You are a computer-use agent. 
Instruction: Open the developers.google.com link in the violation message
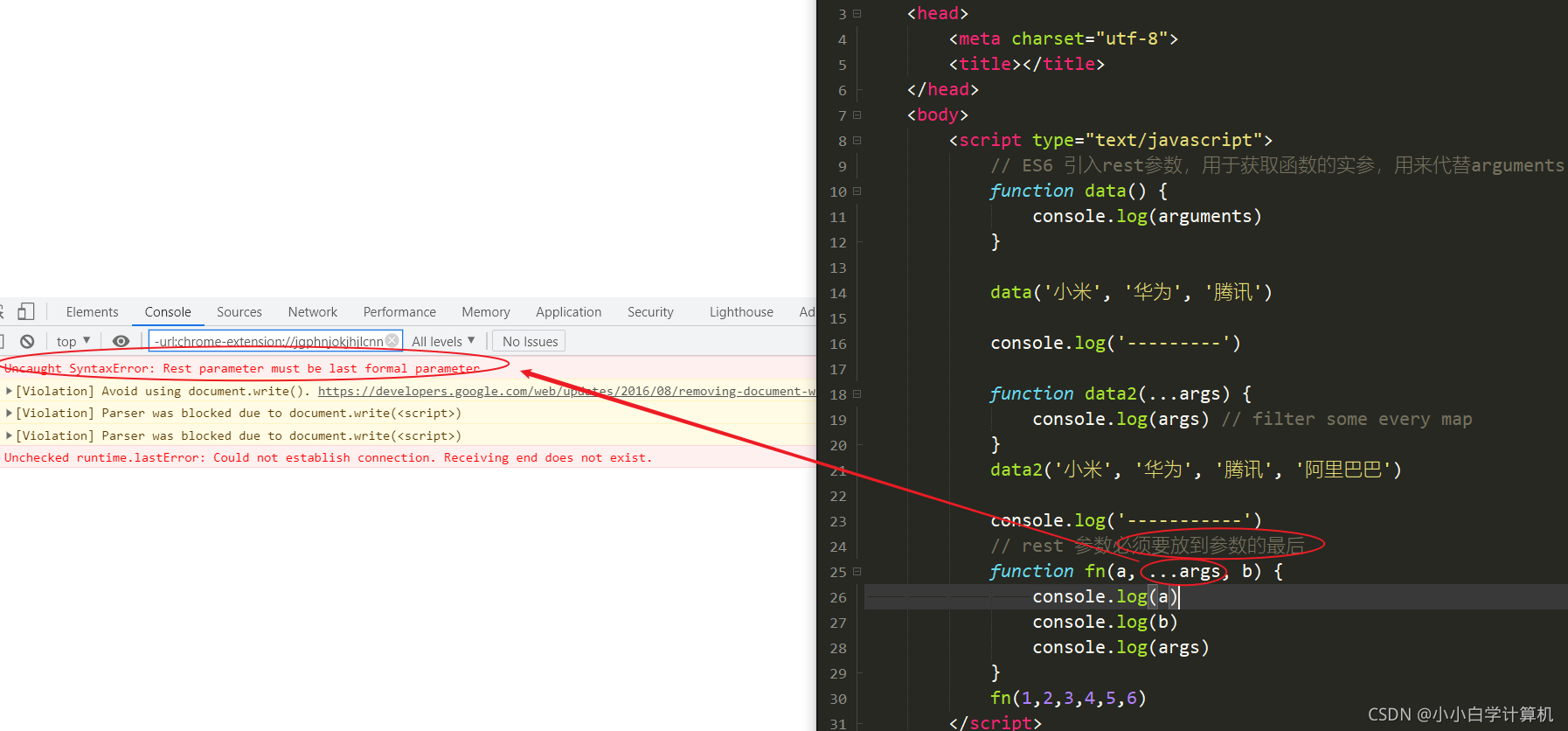pos(566,391)
